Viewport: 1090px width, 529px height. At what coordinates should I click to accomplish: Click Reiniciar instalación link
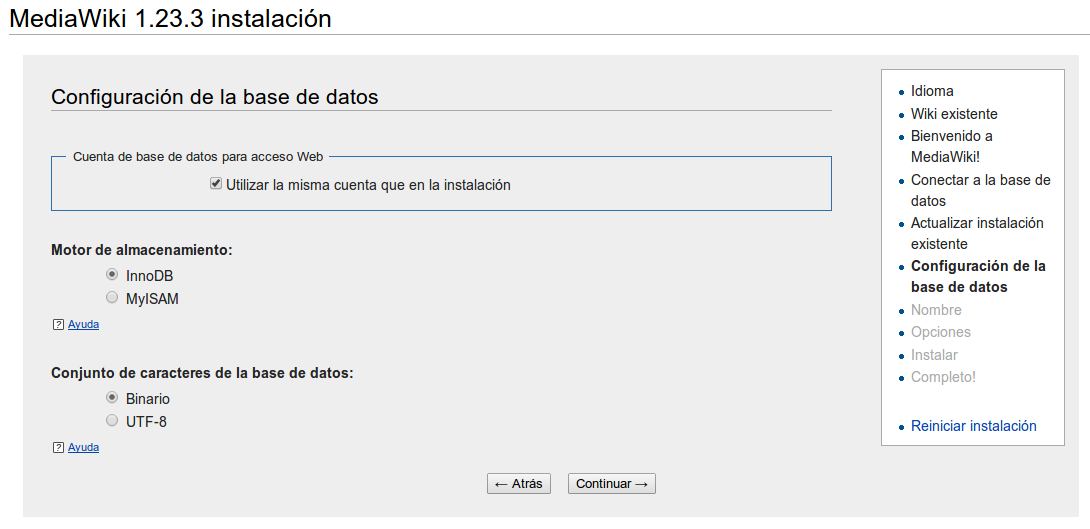973,426
